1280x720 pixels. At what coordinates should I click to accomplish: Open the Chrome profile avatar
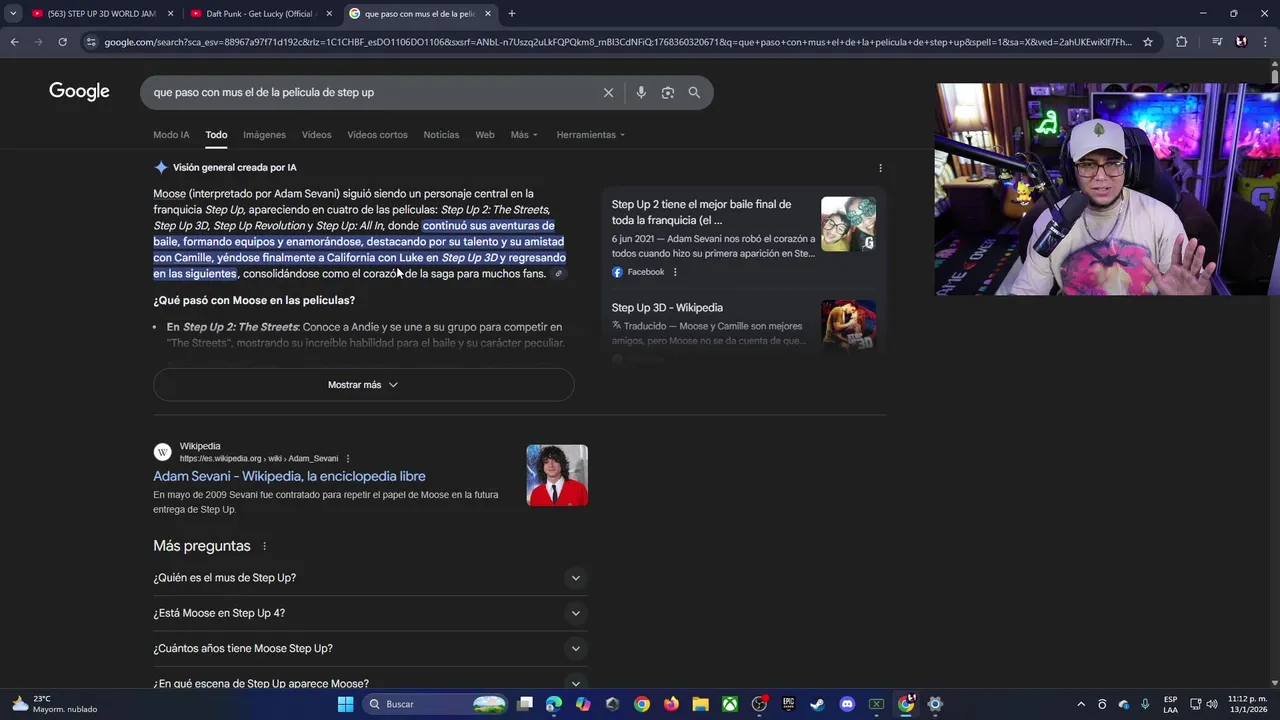click(x=1241, y=42)
